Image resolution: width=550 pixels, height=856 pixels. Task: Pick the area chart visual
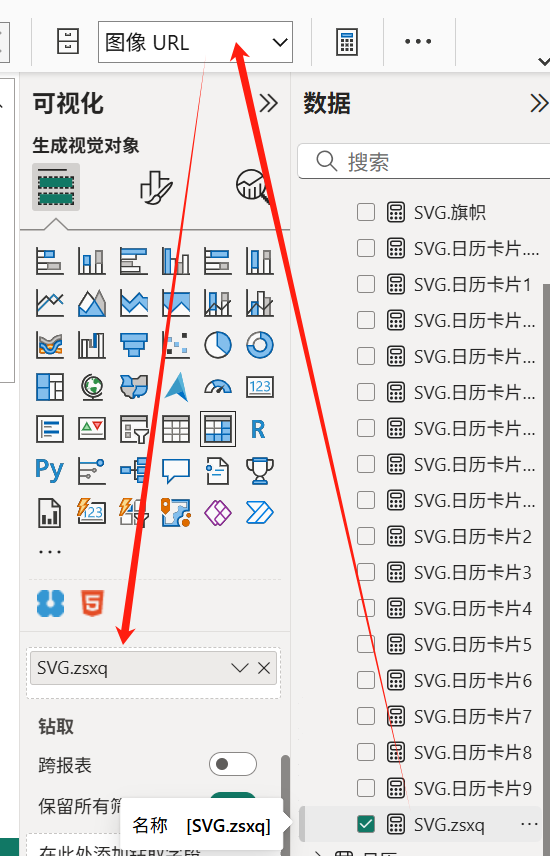(x=92, y=302)
